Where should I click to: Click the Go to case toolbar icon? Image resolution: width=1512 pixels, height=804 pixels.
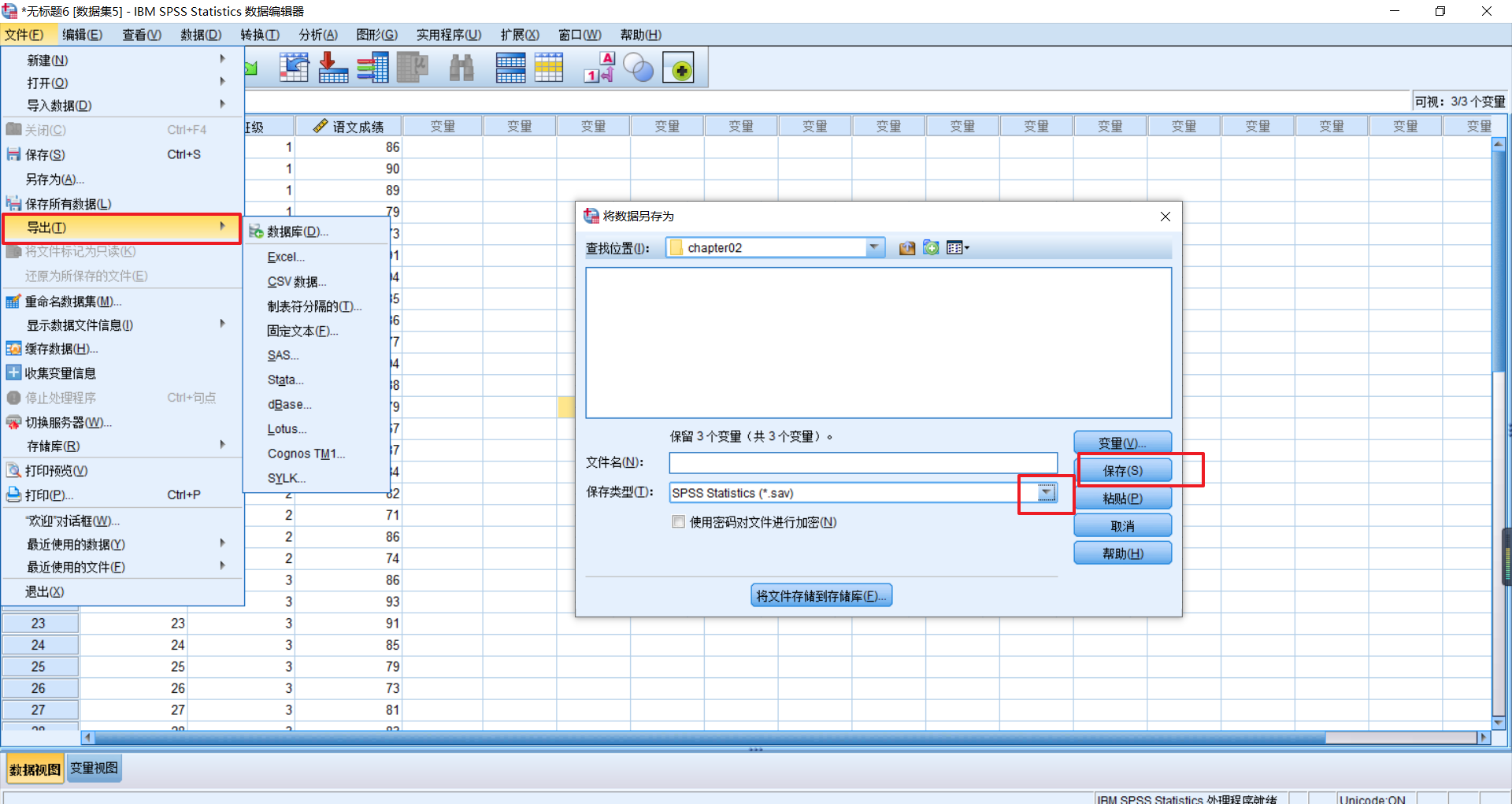click(x=294, y=68)
